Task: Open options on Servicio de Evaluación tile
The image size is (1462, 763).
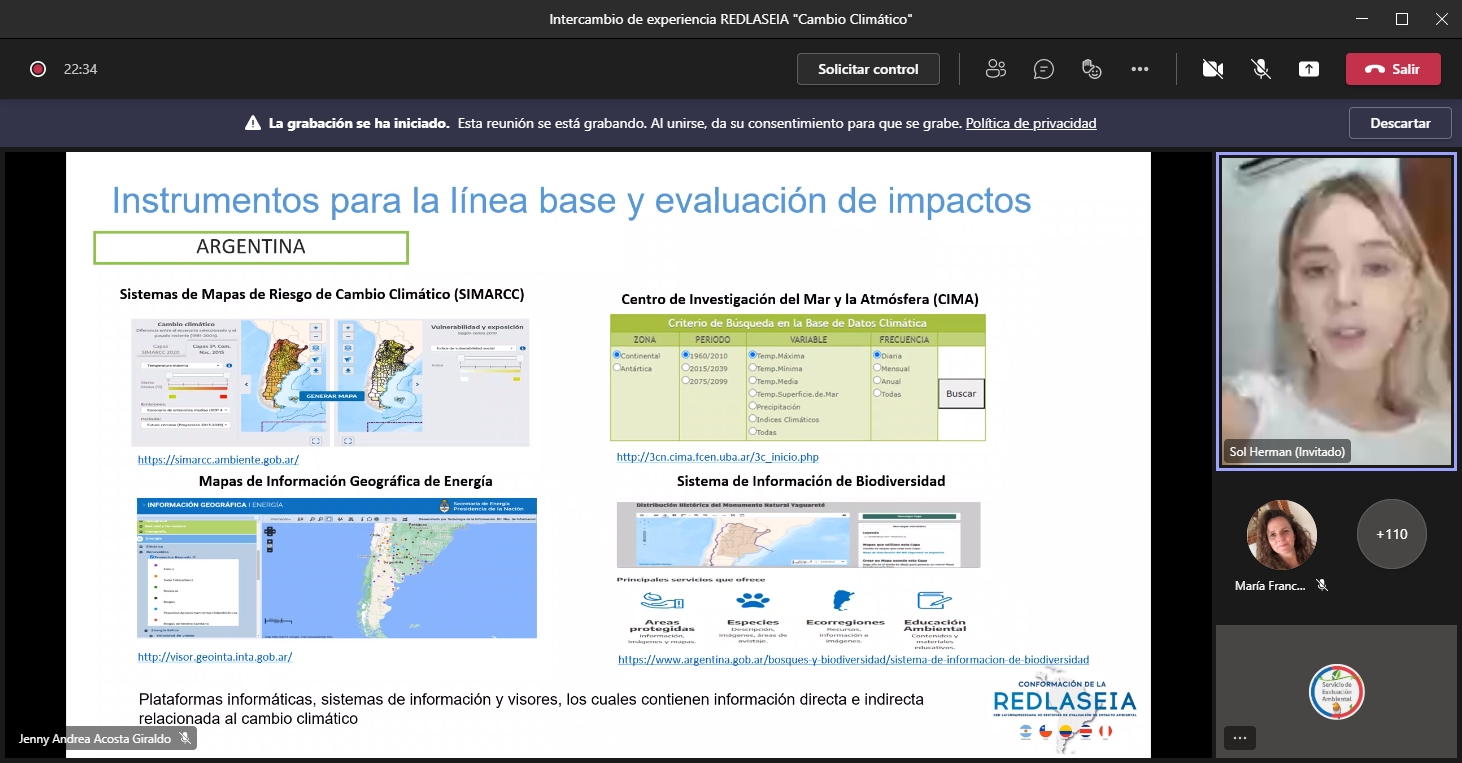Action: [1240, 738]
